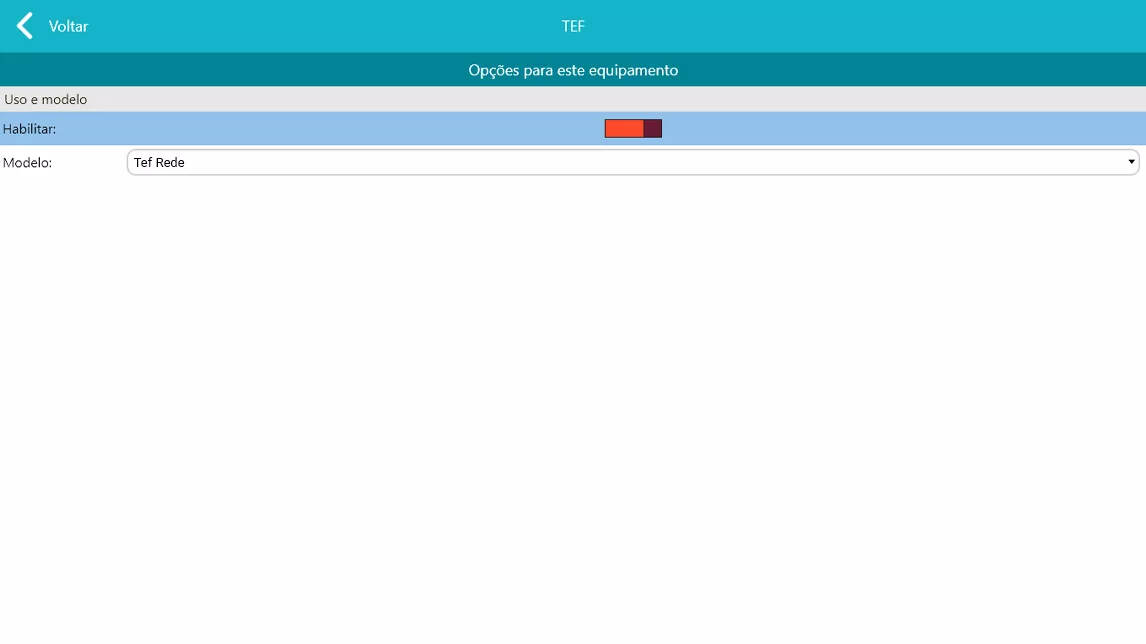
Task: Go back using the Voltar label
Action: pos(68,26)
